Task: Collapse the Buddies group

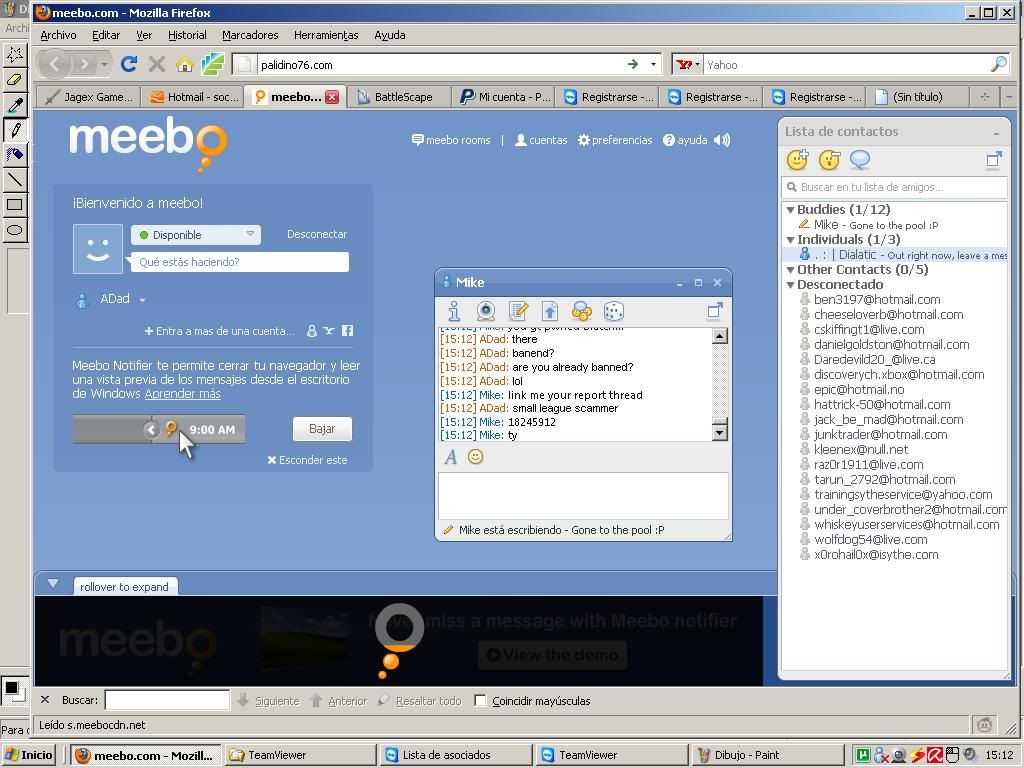Action: pyautogui.click(x=790, y=210)
